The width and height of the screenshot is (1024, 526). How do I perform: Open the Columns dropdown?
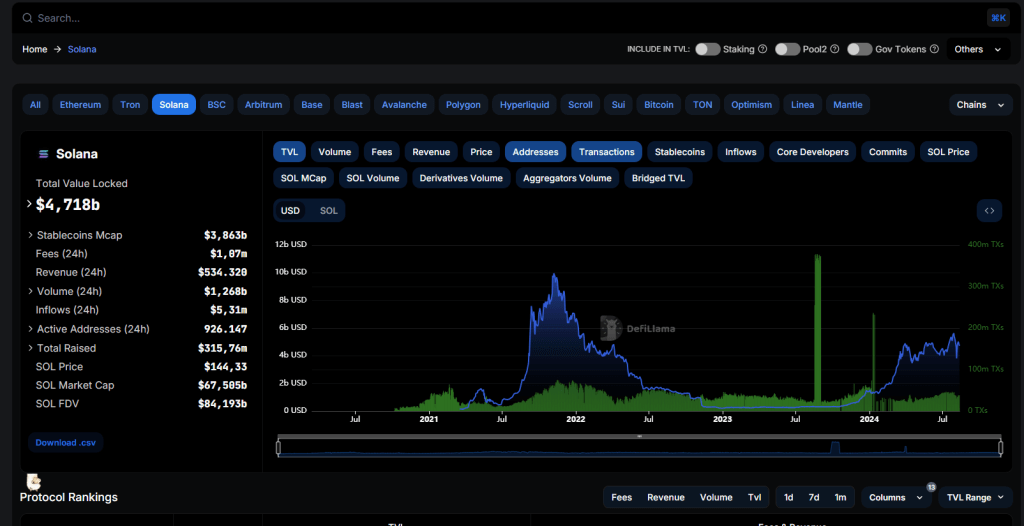pyautogui.click(x=896, y=497)
